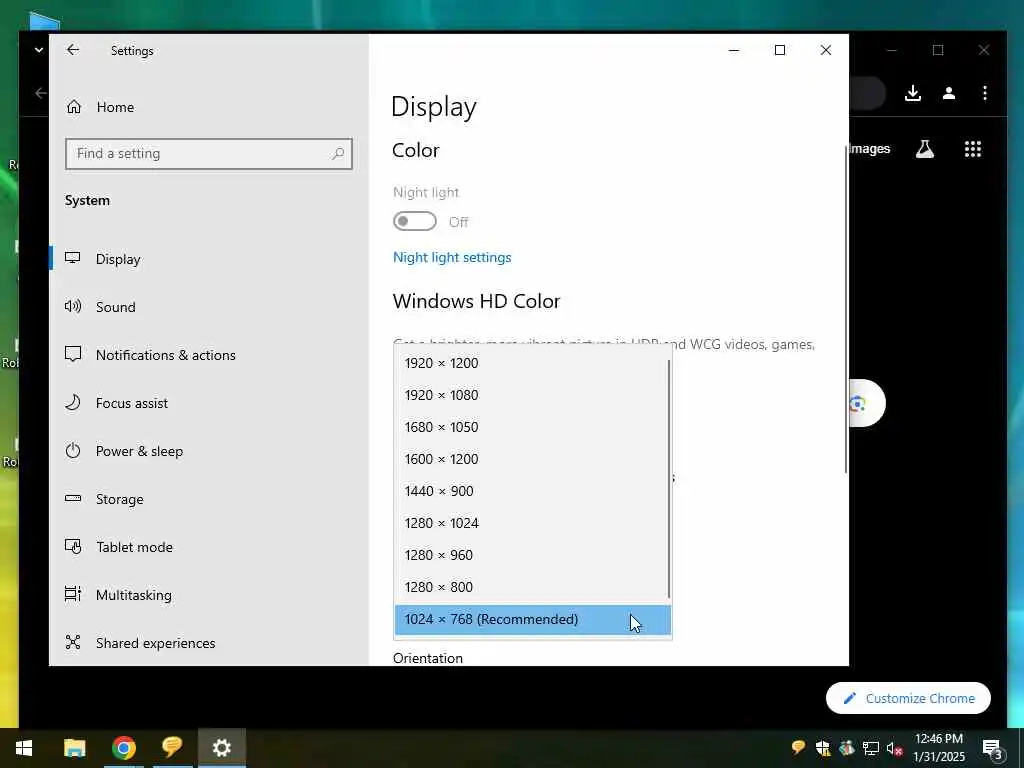Open Chrome three-dot menu
Image resolution: width=1024 pixels, height=768 pixels.
985,93
